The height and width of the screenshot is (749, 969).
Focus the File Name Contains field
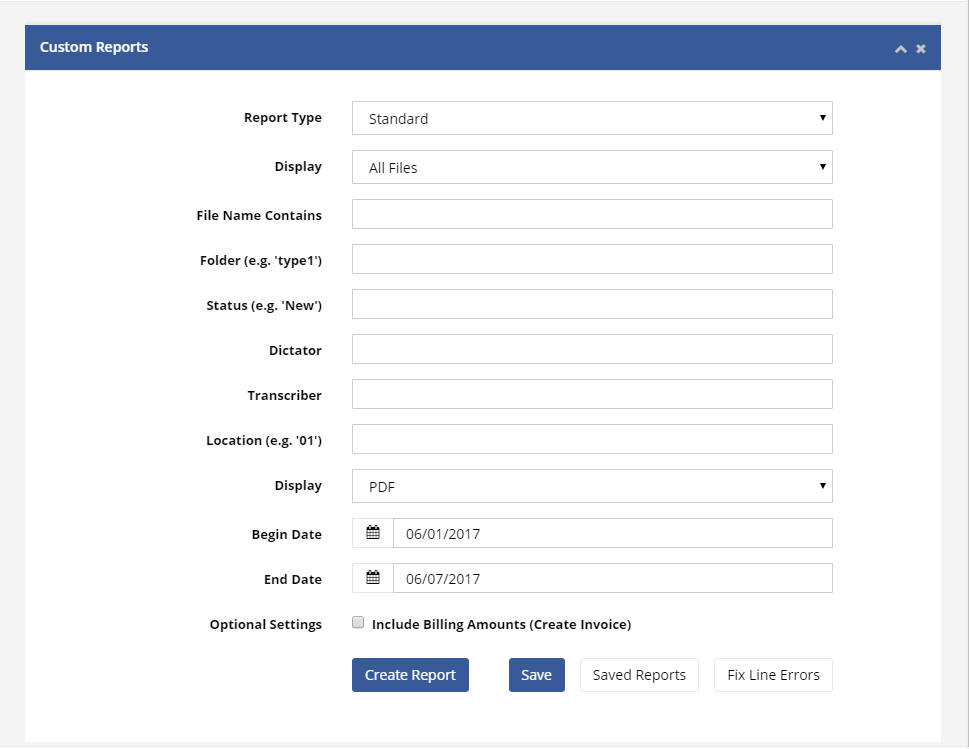(x=592, y=214)
